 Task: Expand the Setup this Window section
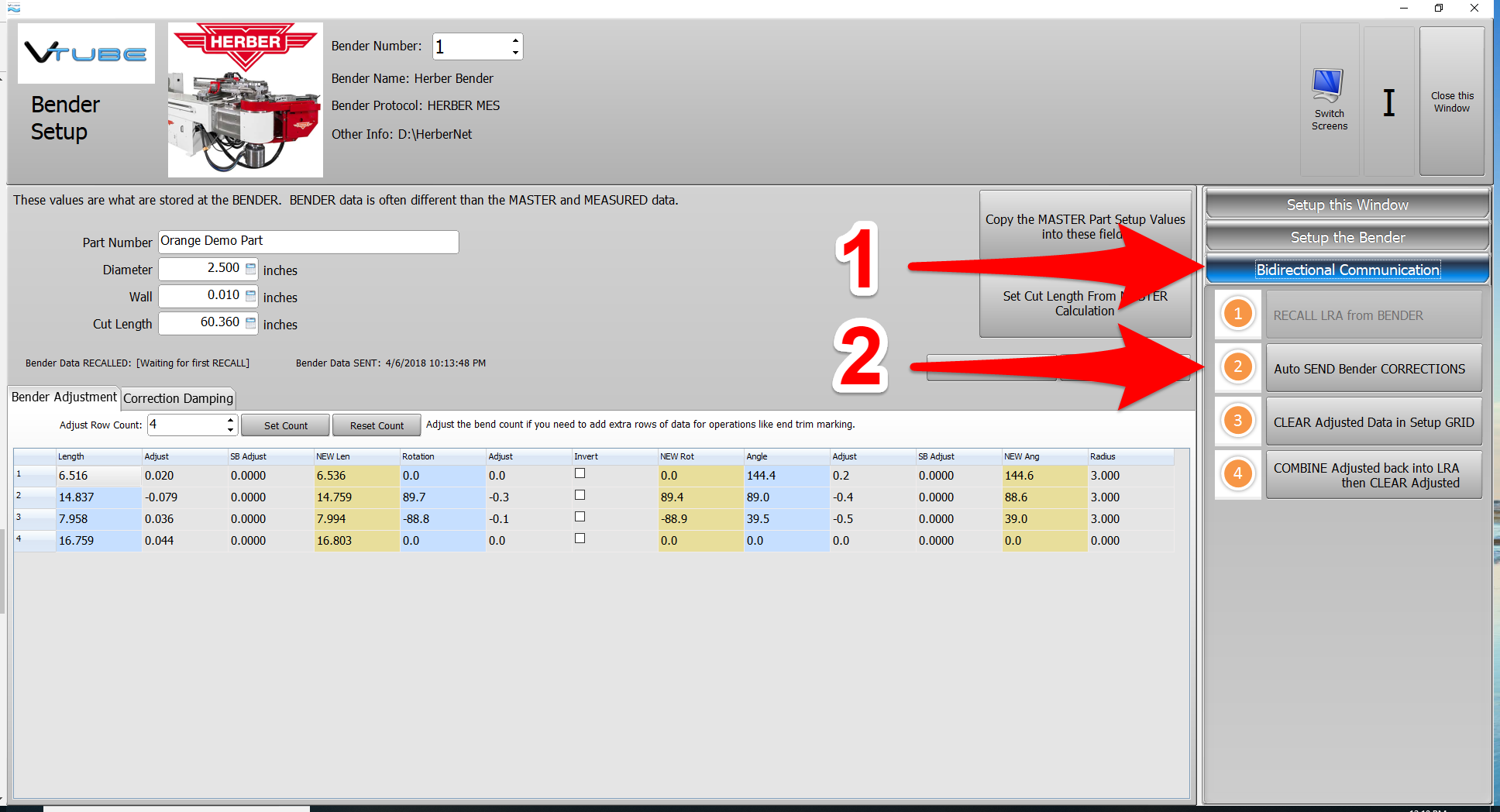click(x=1347, y=205)
